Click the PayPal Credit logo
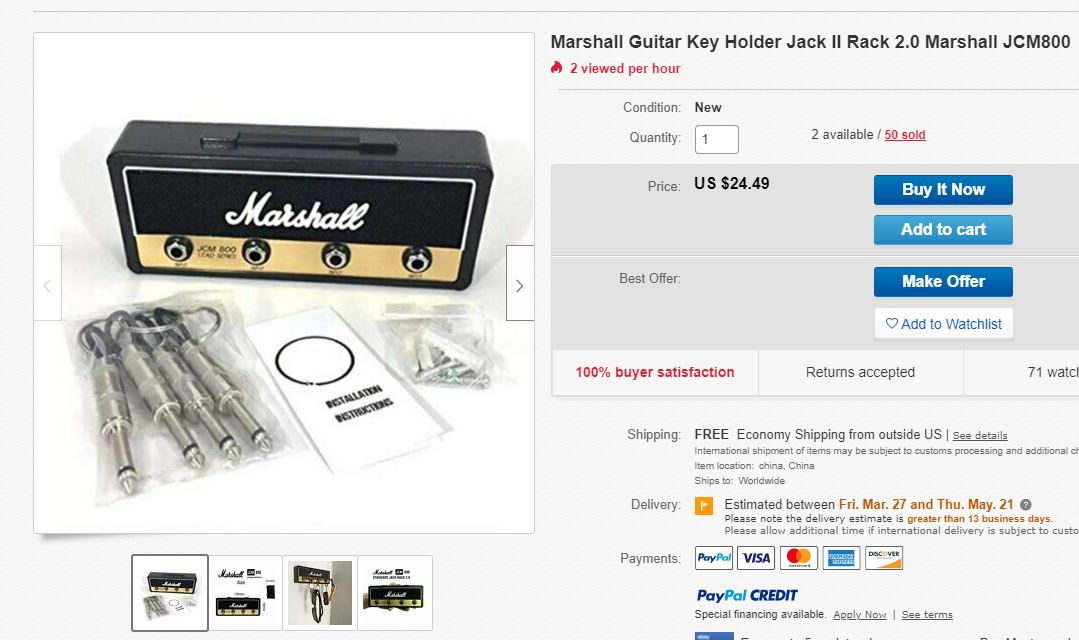This screenshot has width=1079, height=640. [x=747, y=595]
